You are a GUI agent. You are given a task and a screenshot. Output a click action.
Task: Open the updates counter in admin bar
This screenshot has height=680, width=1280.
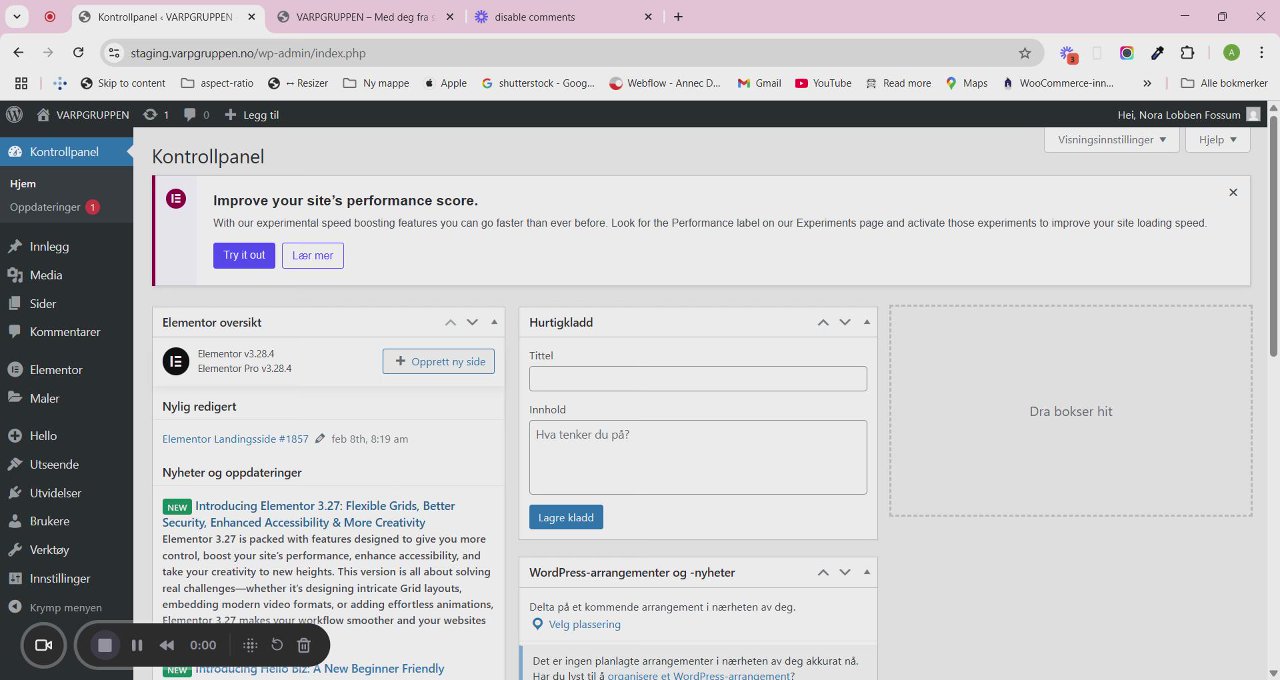pos(155,115)
